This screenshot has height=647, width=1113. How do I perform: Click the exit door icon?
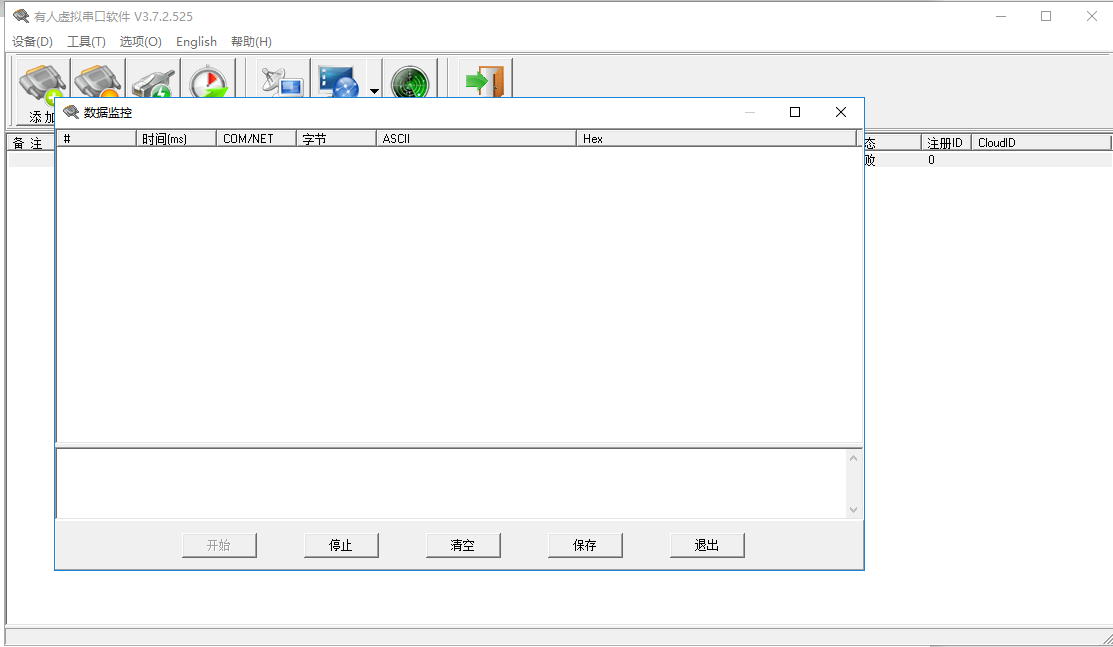[x=485, y=80]
